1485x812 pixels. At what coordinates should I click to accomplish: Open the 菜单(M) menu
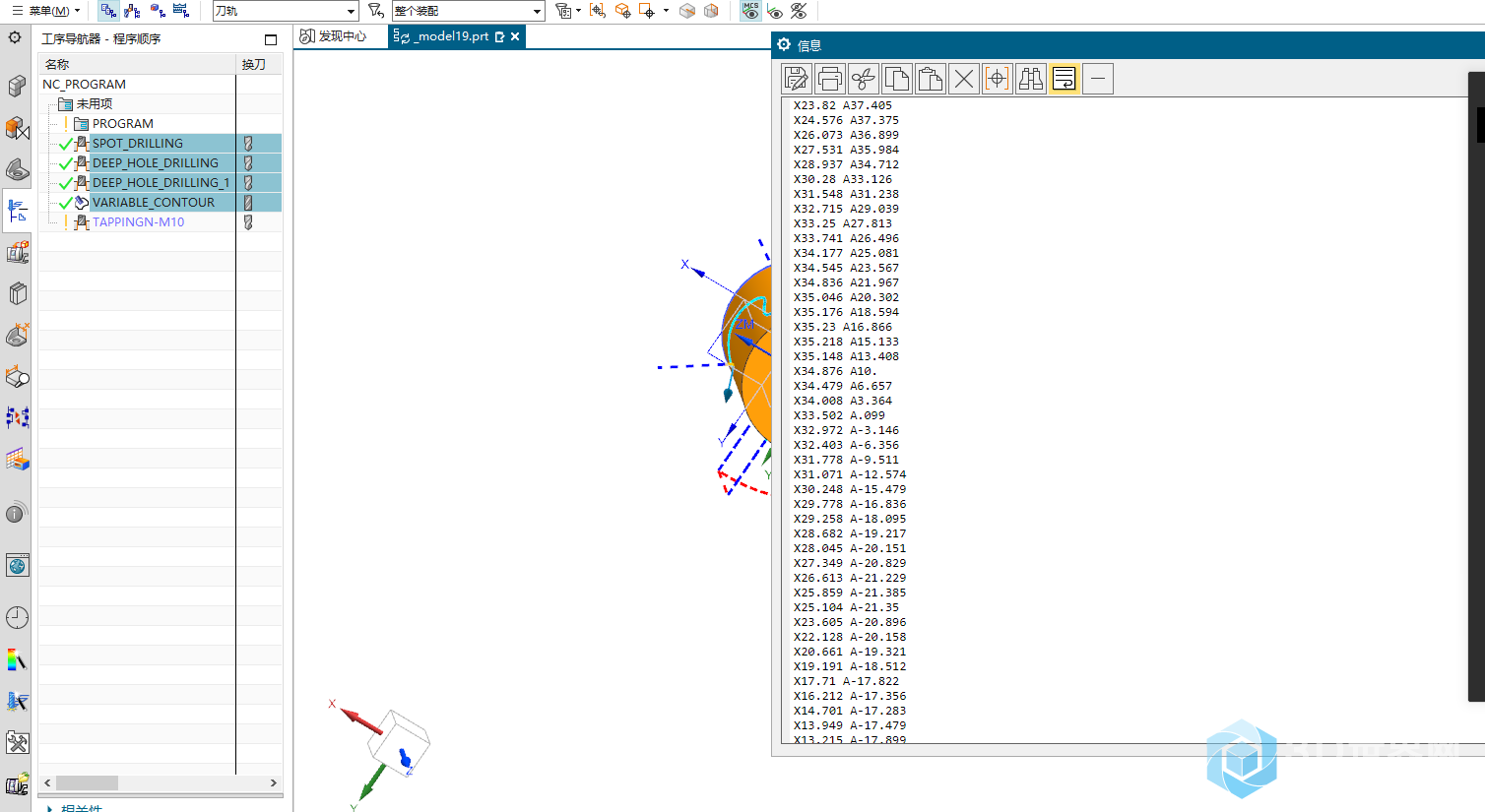point(45,11)
